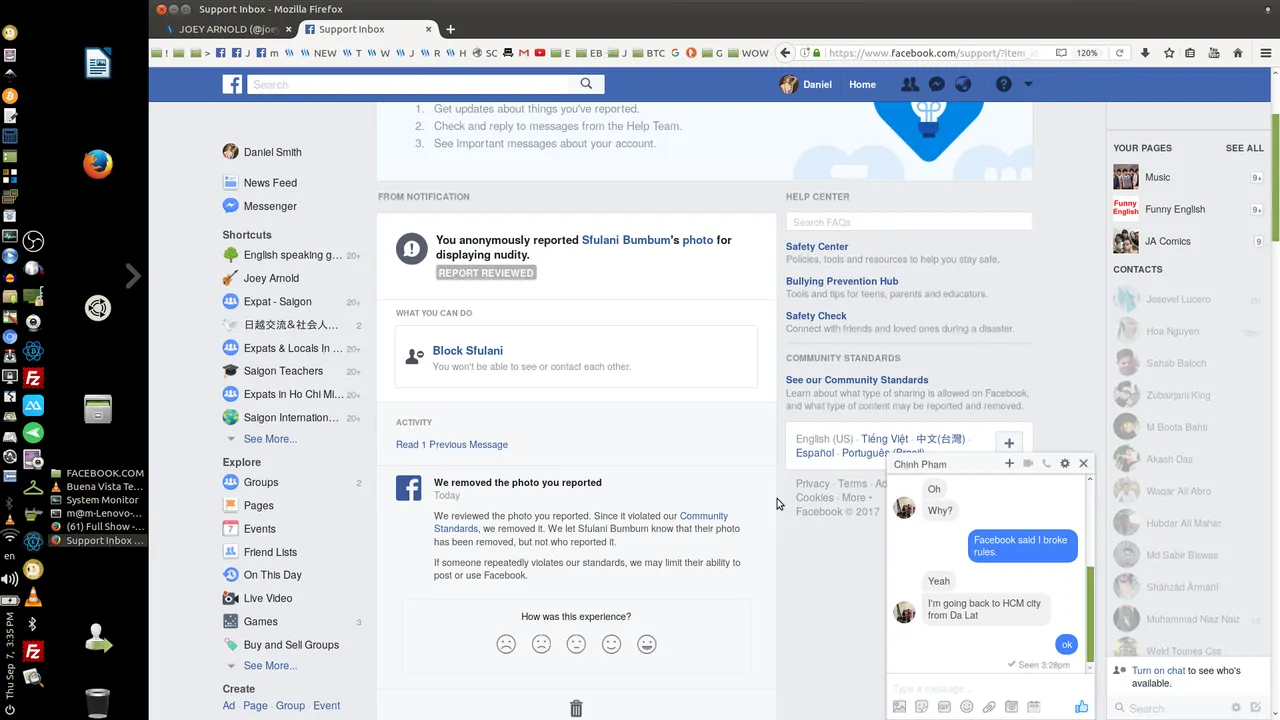This screenshot has width=1280, height=720.
Task: Open chat sidebar options gear
Action: point(1236,708)
